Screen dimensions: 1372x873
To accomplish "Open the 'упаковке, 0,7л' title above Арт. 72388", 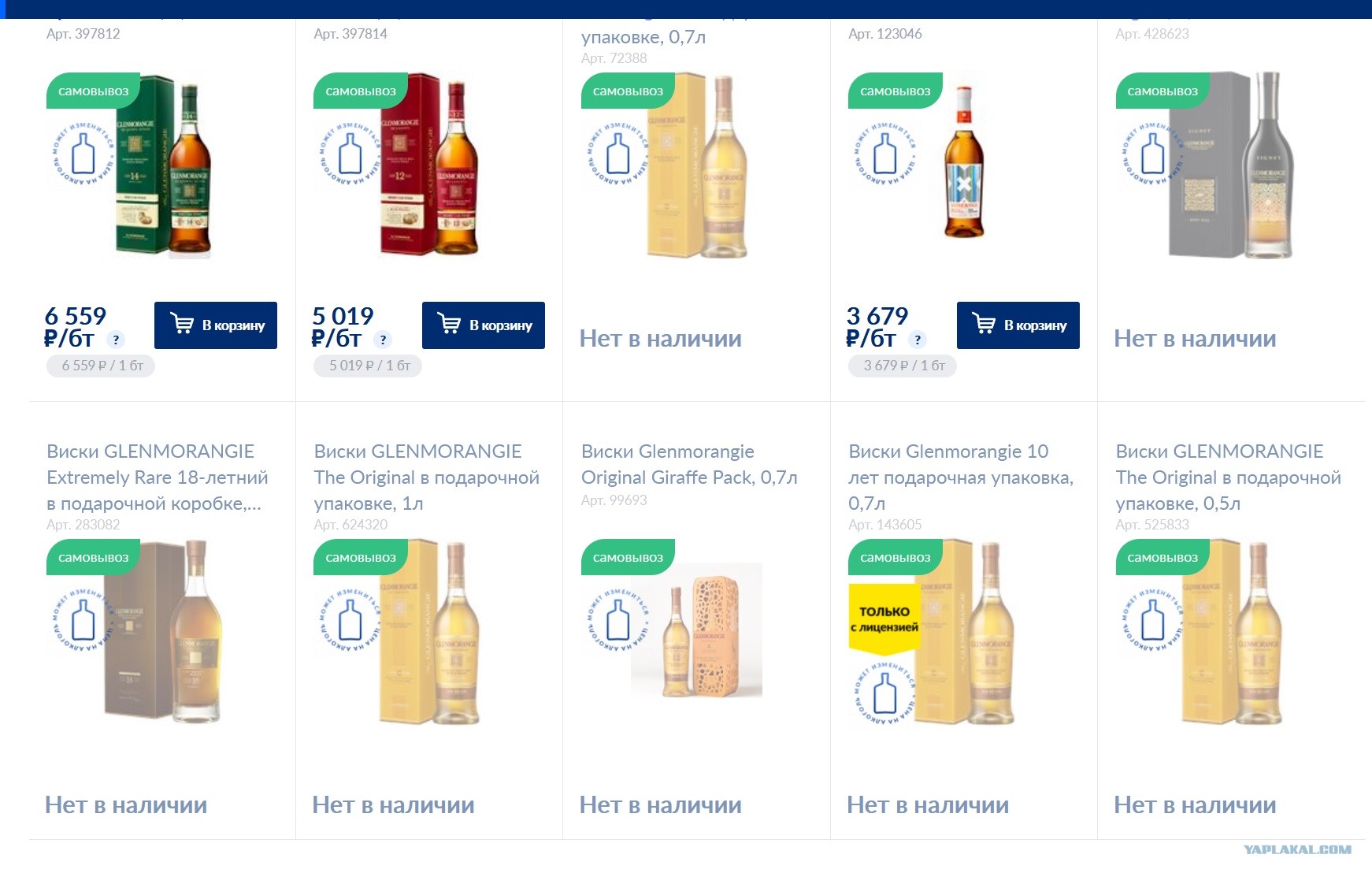I will pyautogui.click(x=643, y=37).
